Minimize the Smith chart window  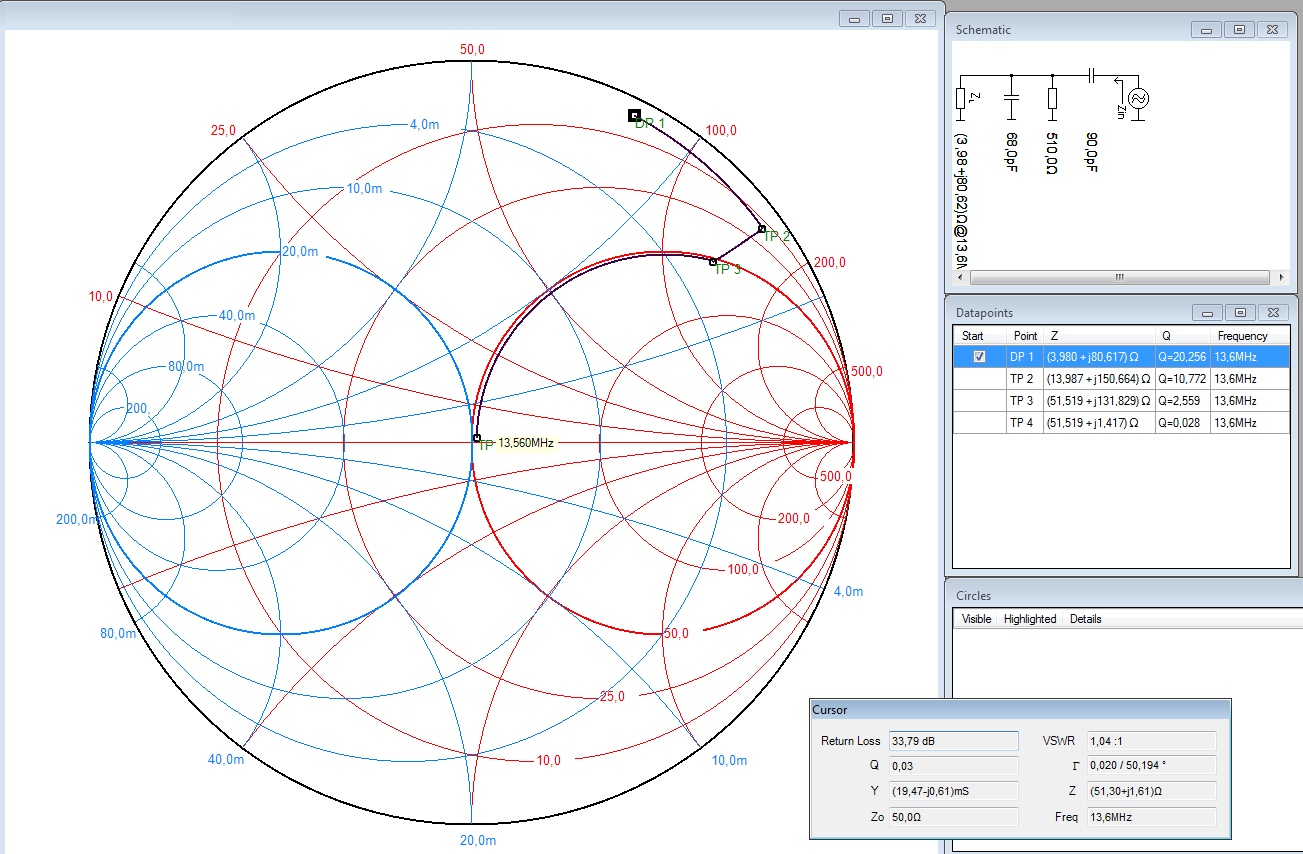pyautogui.click(x=855, y=18)
